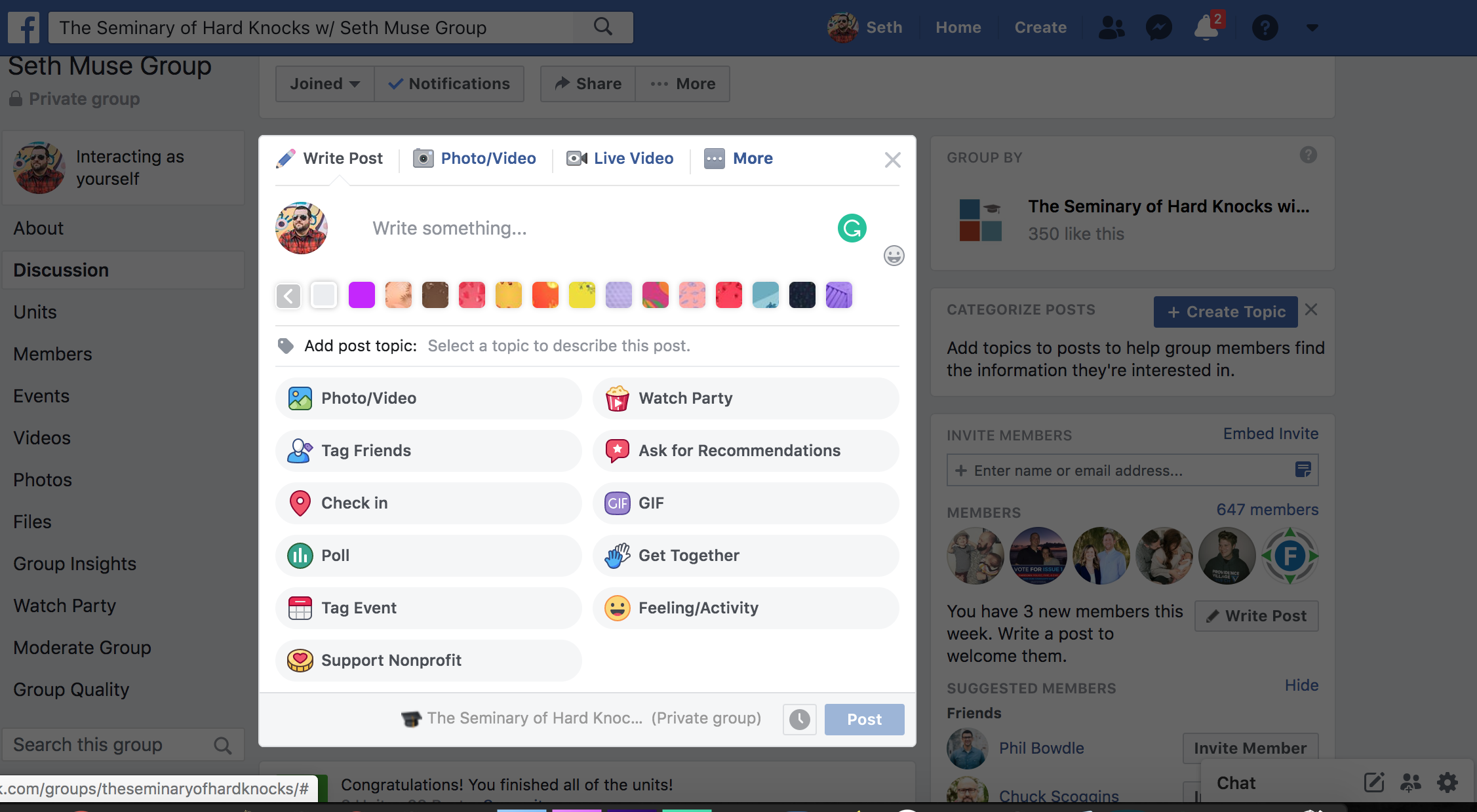
Task: Open the Messenger icon
Action: coord(1158,28)
